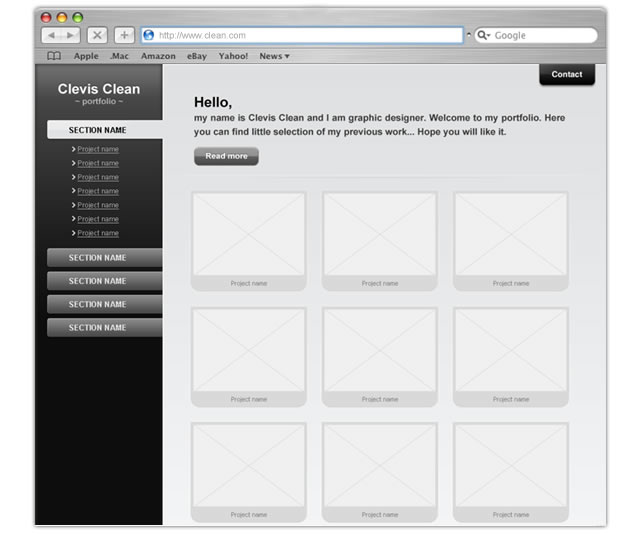
Task: Open the Apple bookmark
Action: 86,56
